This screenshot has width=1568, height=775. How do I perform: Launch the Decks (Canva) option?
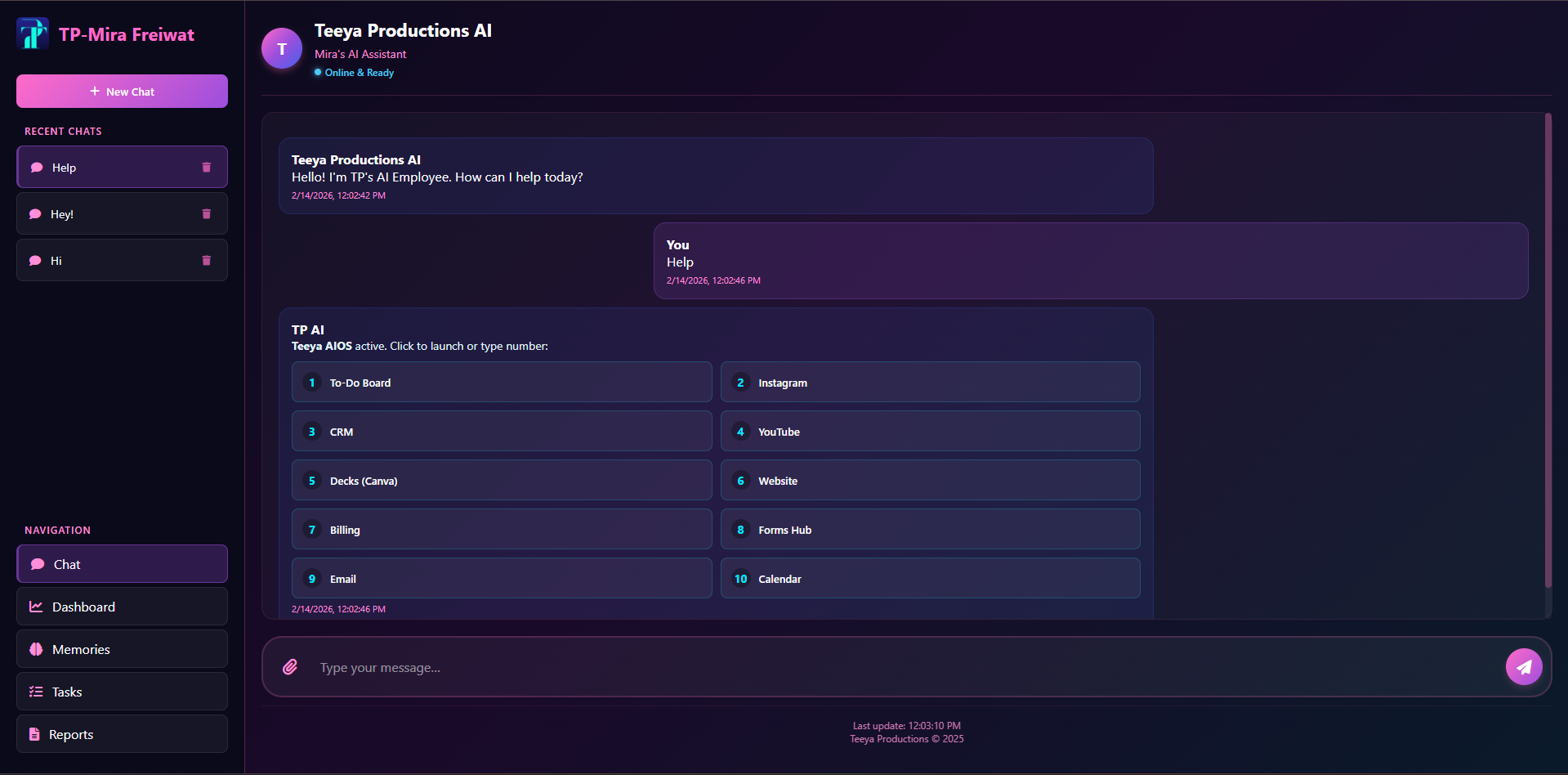coord(501,481)
